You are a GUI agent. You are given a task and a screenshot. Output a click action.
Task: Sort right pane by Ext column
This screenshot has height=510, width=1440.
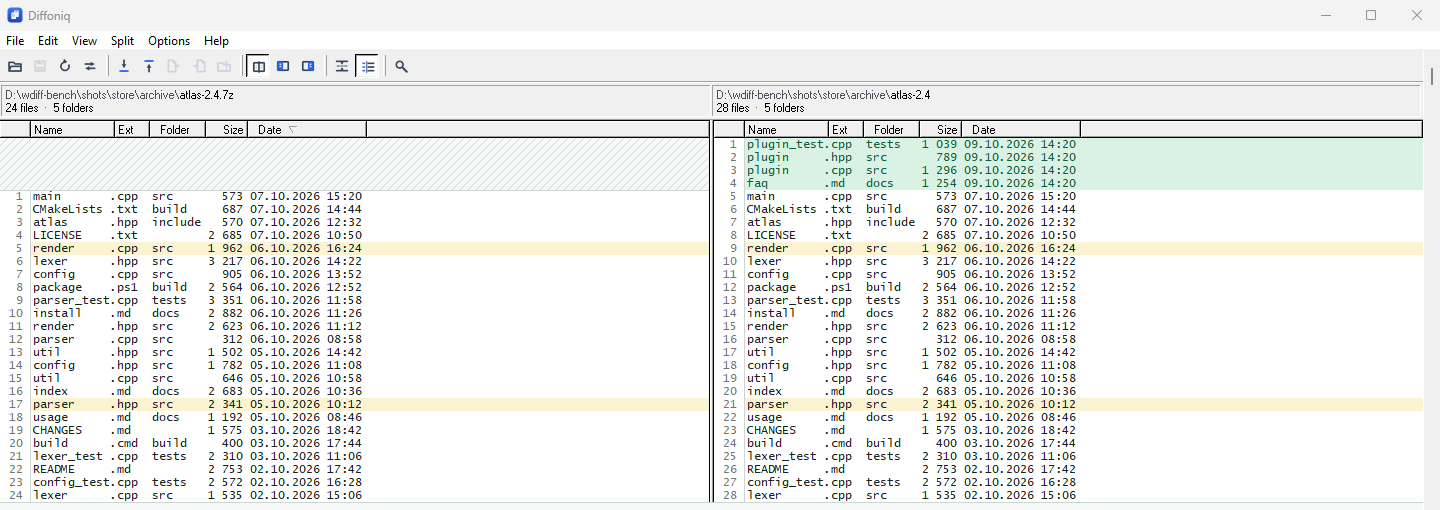coord(846,129)
